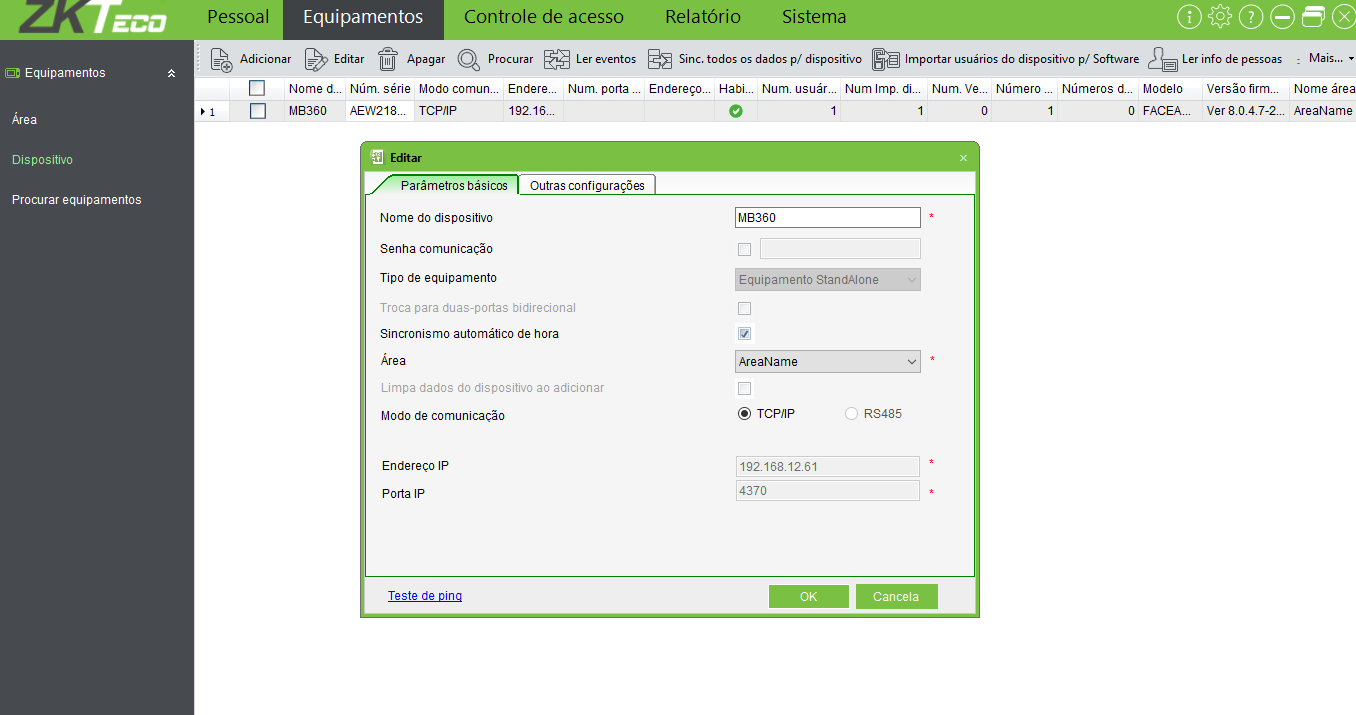Image resolution: width=1356 pixels, height=715 pixels.
Task: Click the Sinc. todos os dados icon
Action: pos(660,59)
